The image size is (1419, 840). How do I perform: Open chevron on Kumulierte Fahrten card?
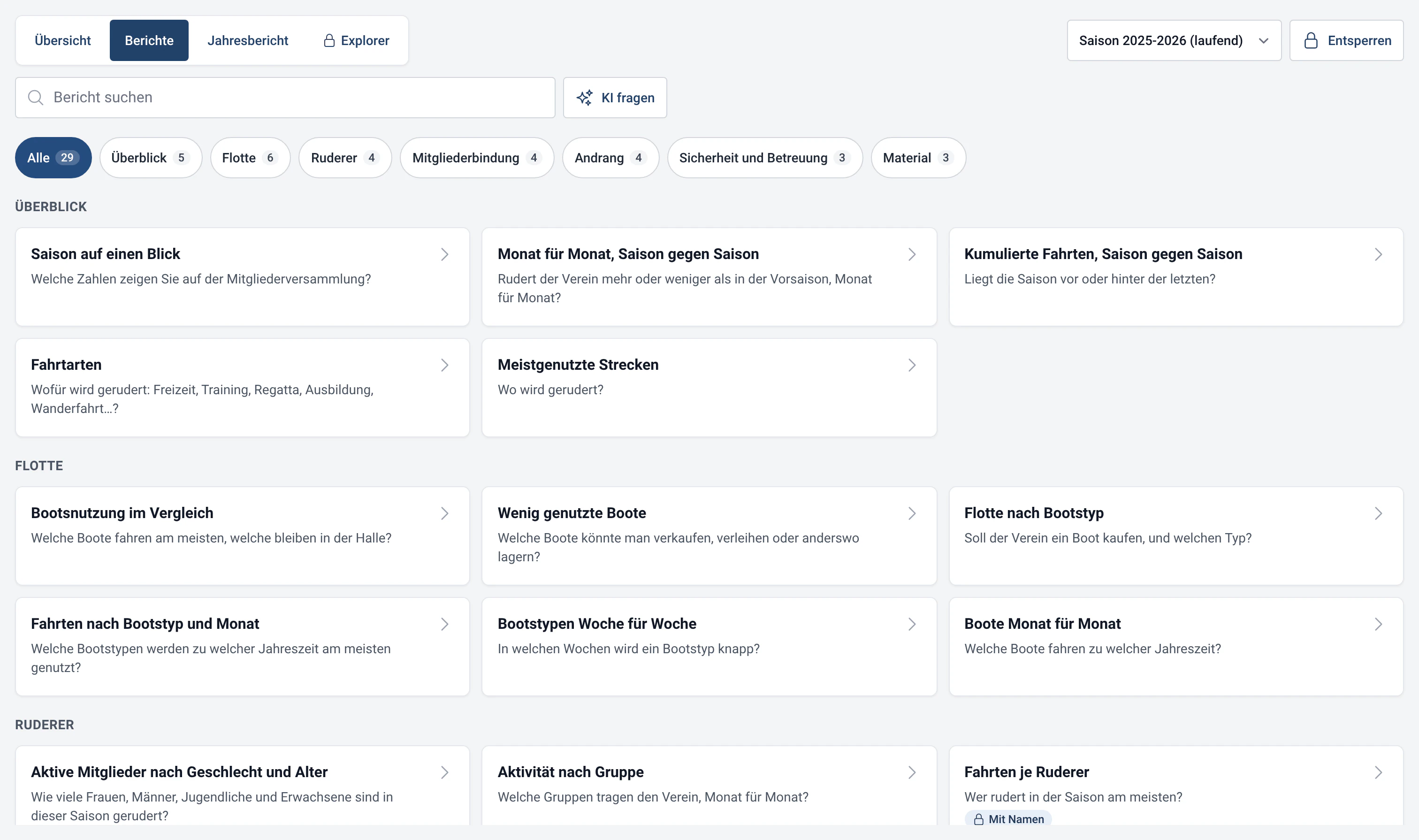(1378, 254)
